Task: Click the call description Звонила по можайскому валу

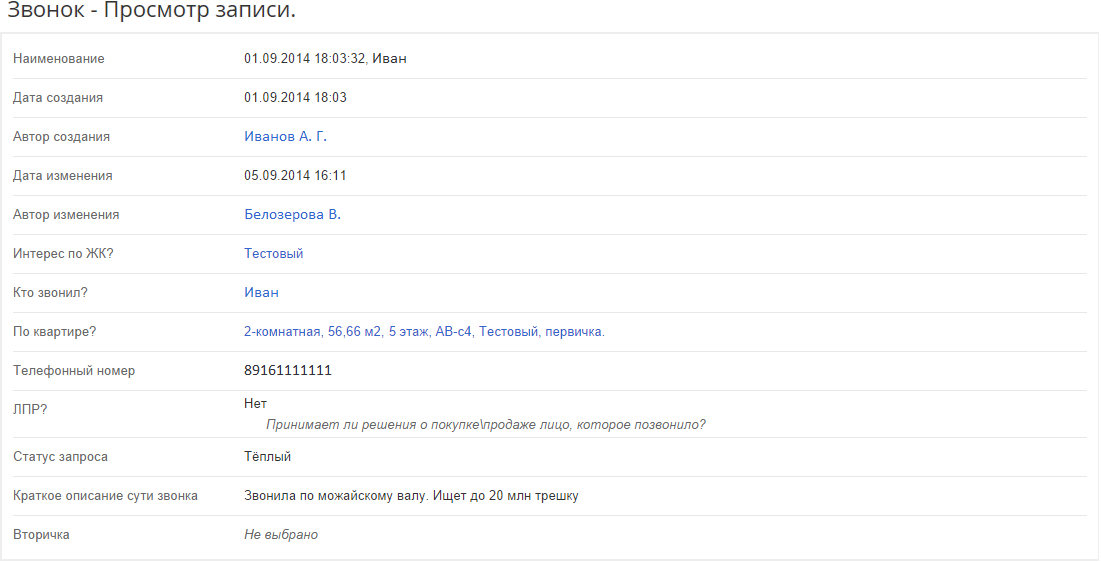Action: pyautogui.click(x=411, y=496)
